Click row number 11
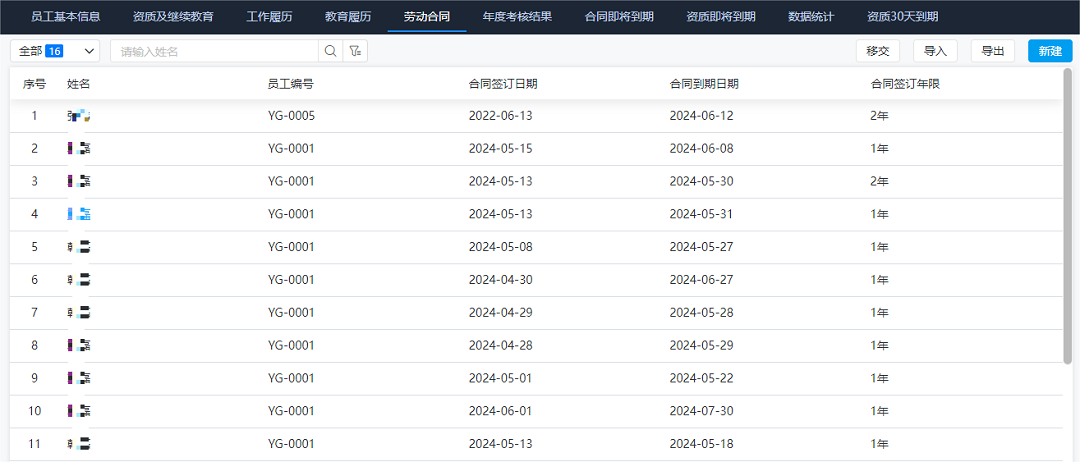Screen dimensions: 1080x462 34,443
